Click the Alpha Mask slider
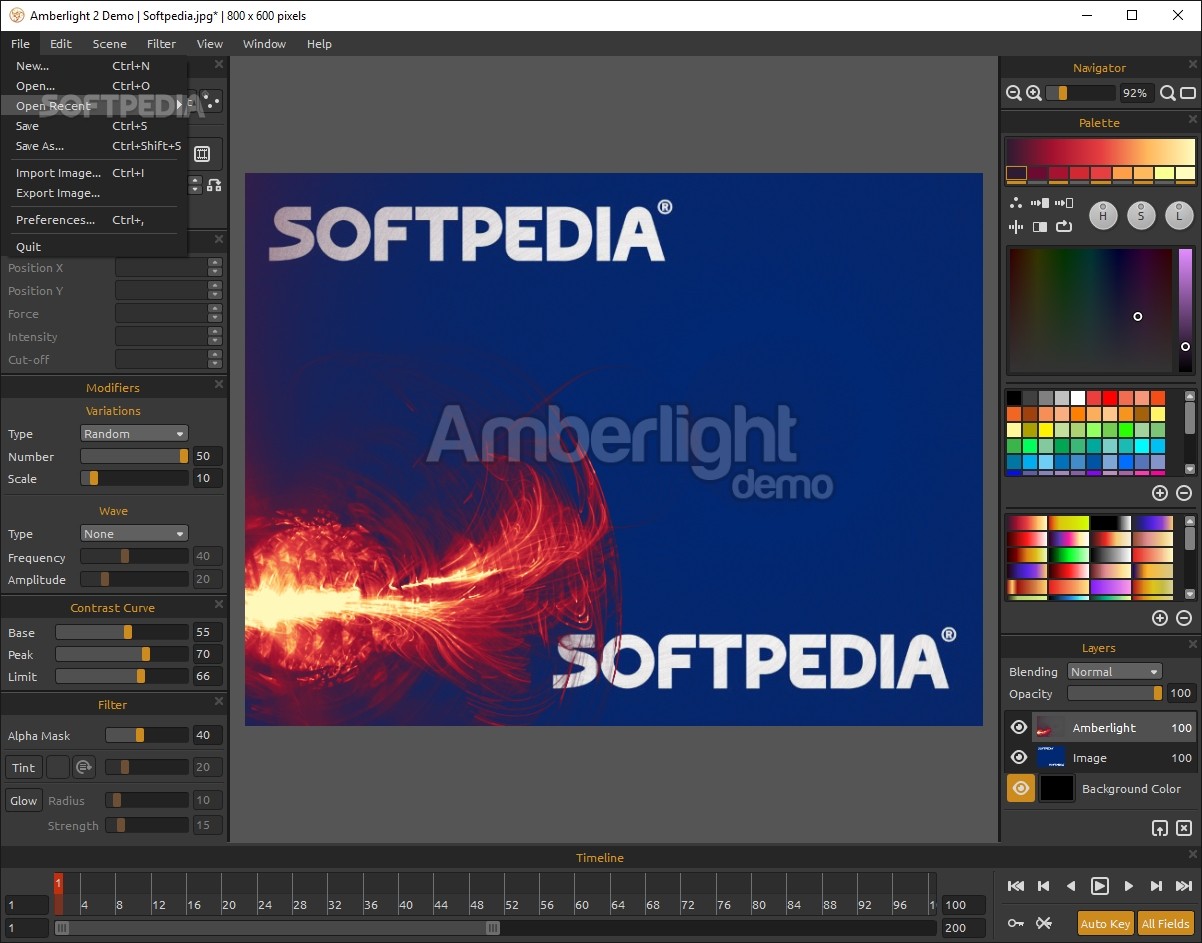The height and width of the screenshot is (943, 1202). tap(147, 735)
